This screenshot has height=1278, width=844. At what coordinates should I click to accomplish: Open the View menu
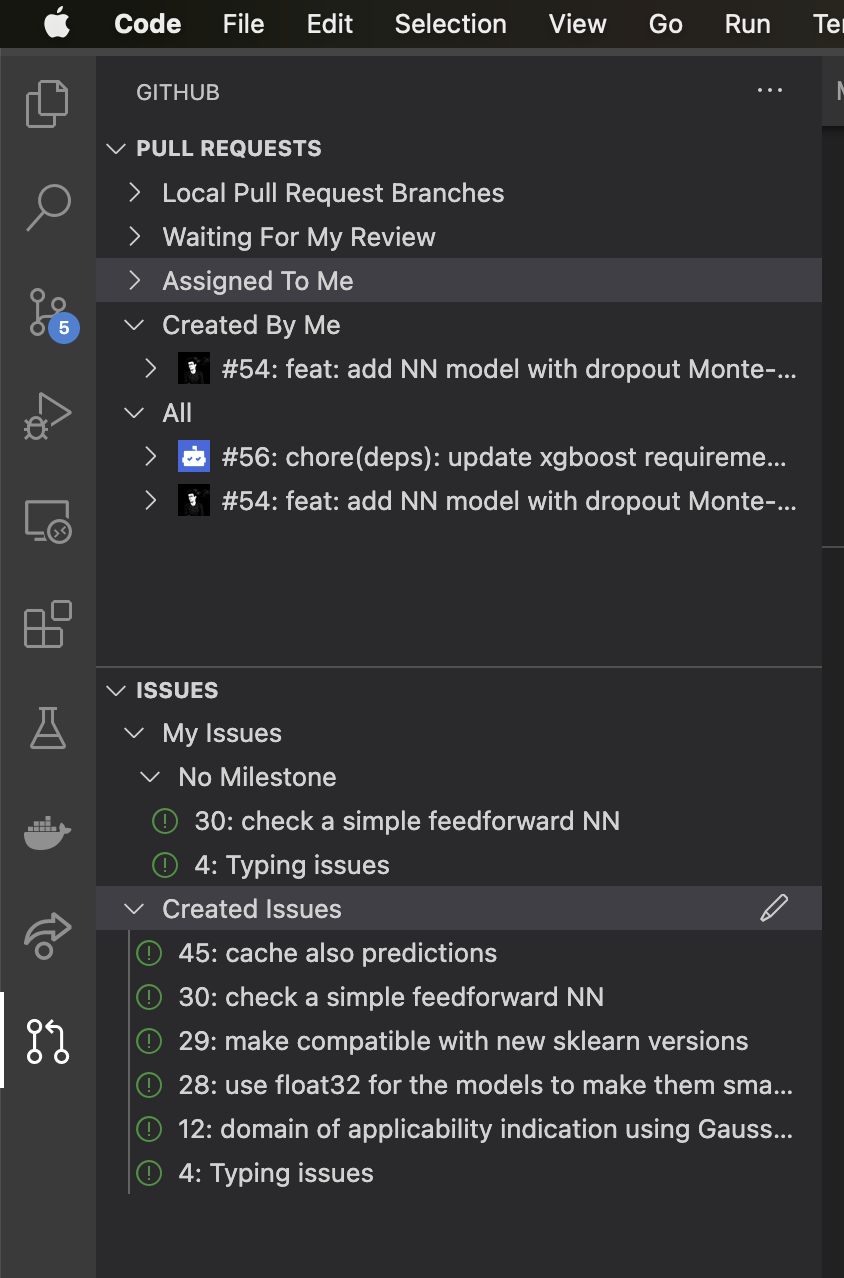coord(577,24)
